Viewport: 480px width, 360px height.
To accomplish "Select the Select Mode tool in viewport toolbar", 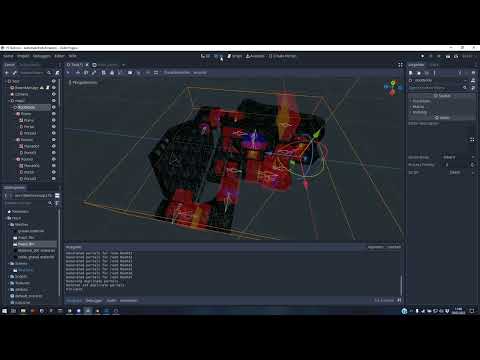I will click(x=69, y=73).
